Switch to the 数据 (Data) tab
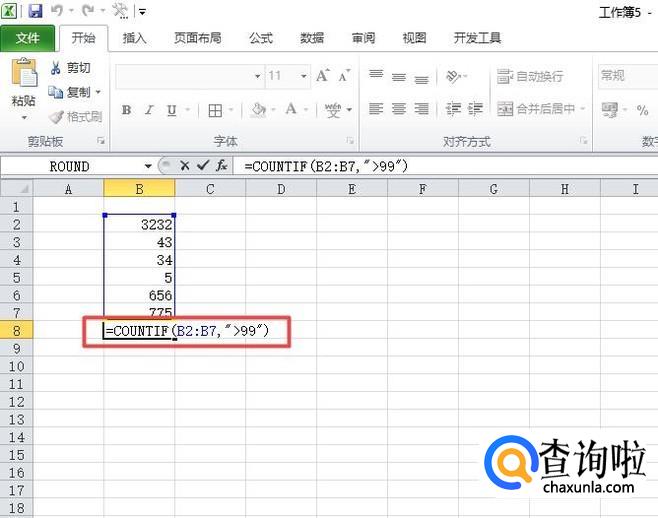The image size is (658, 518). click(x=312, y=38)
